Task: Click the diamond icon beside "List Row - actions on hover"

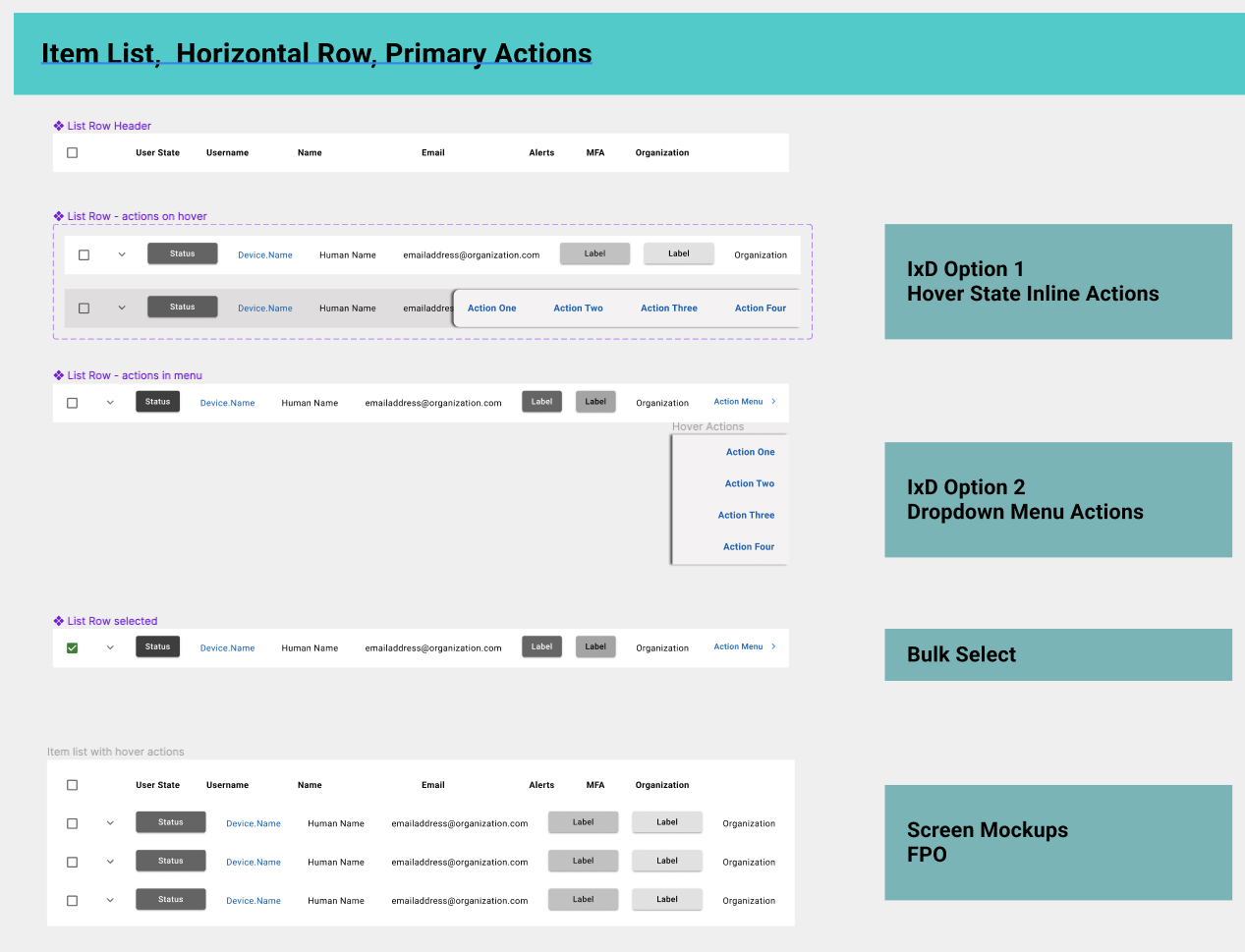Action: coord(59,216)
